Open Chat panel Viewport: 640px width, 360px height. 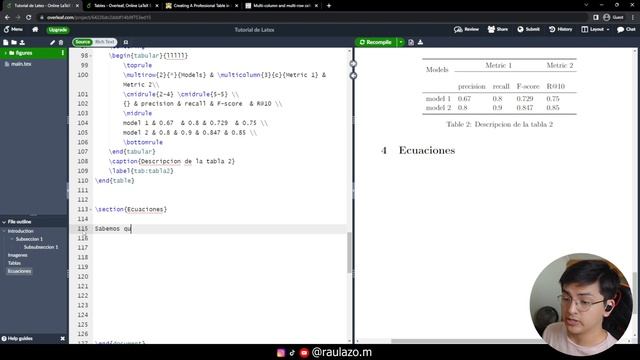[x=626, y=29]
